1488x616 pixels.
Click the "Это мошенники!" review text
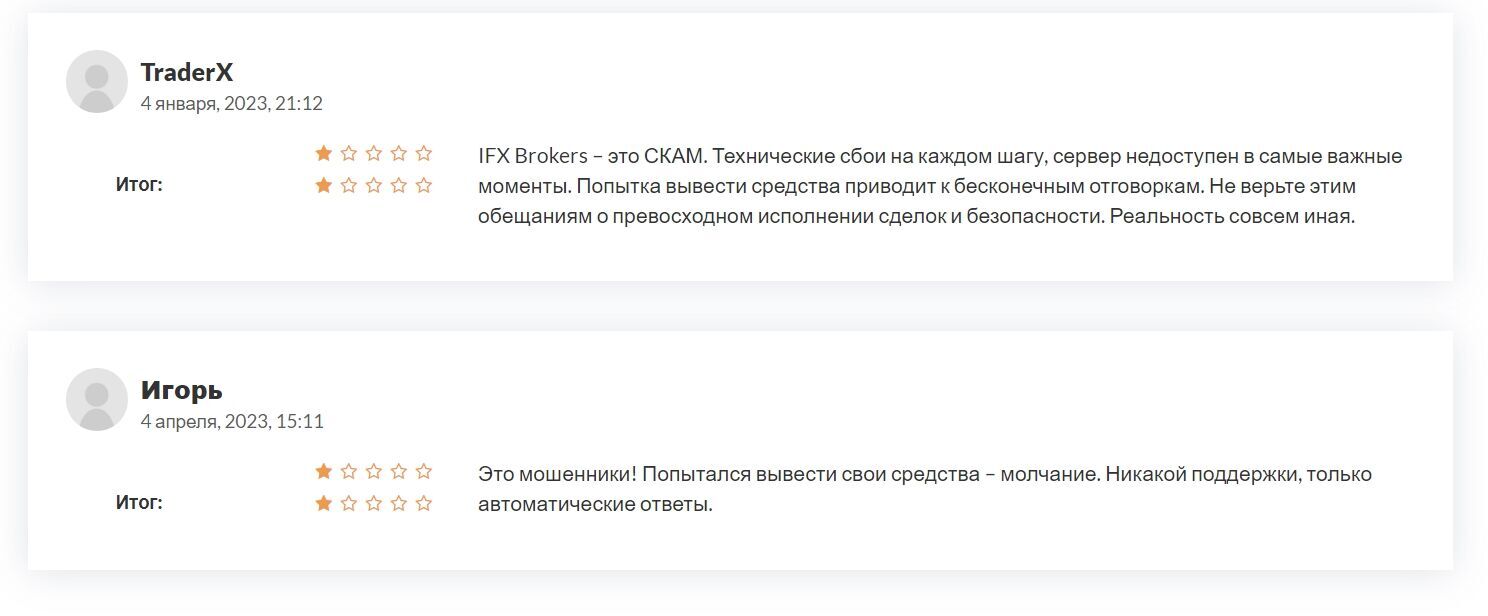tap(925, 488)
